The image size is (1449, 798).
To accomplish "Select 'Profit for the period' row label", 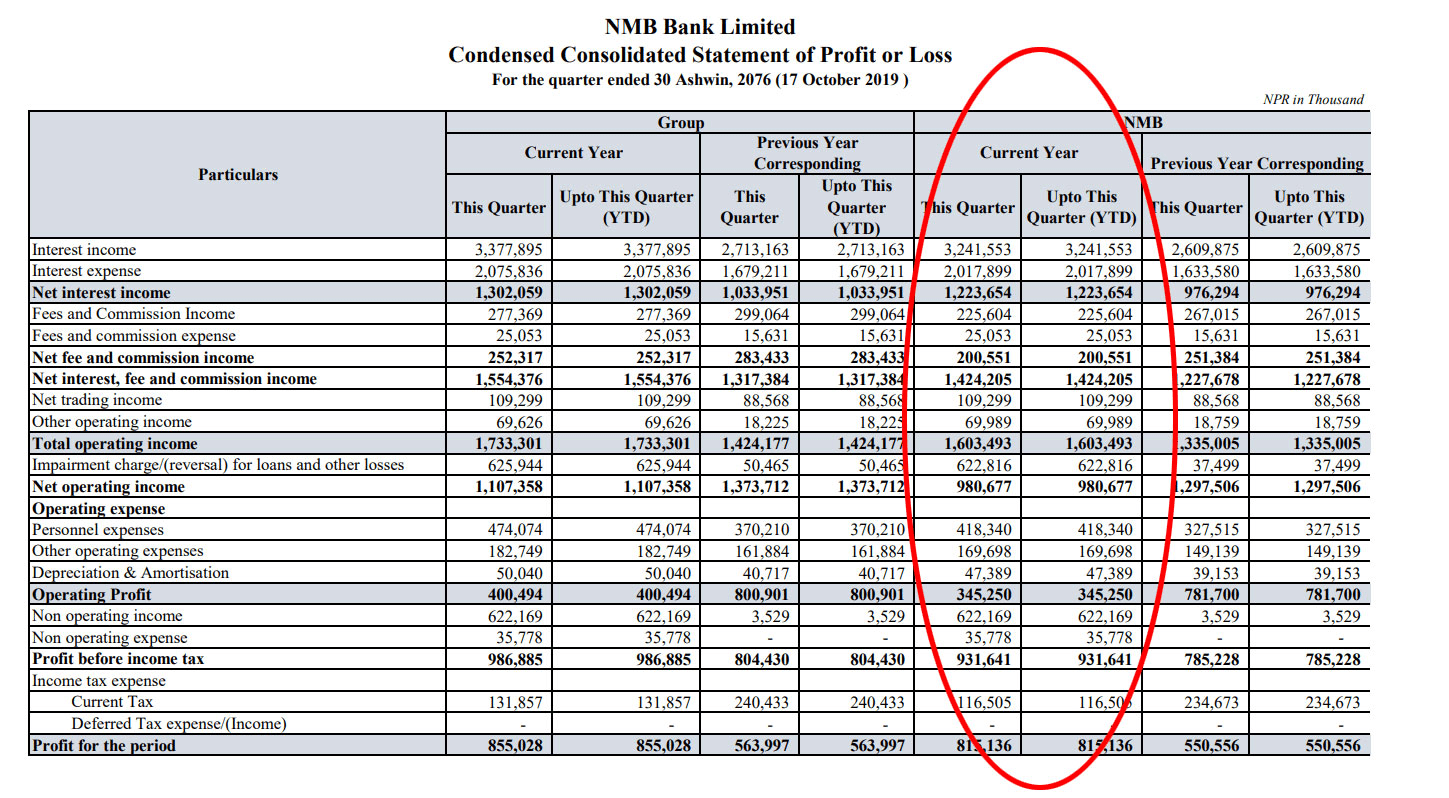I will coord(104,746).
